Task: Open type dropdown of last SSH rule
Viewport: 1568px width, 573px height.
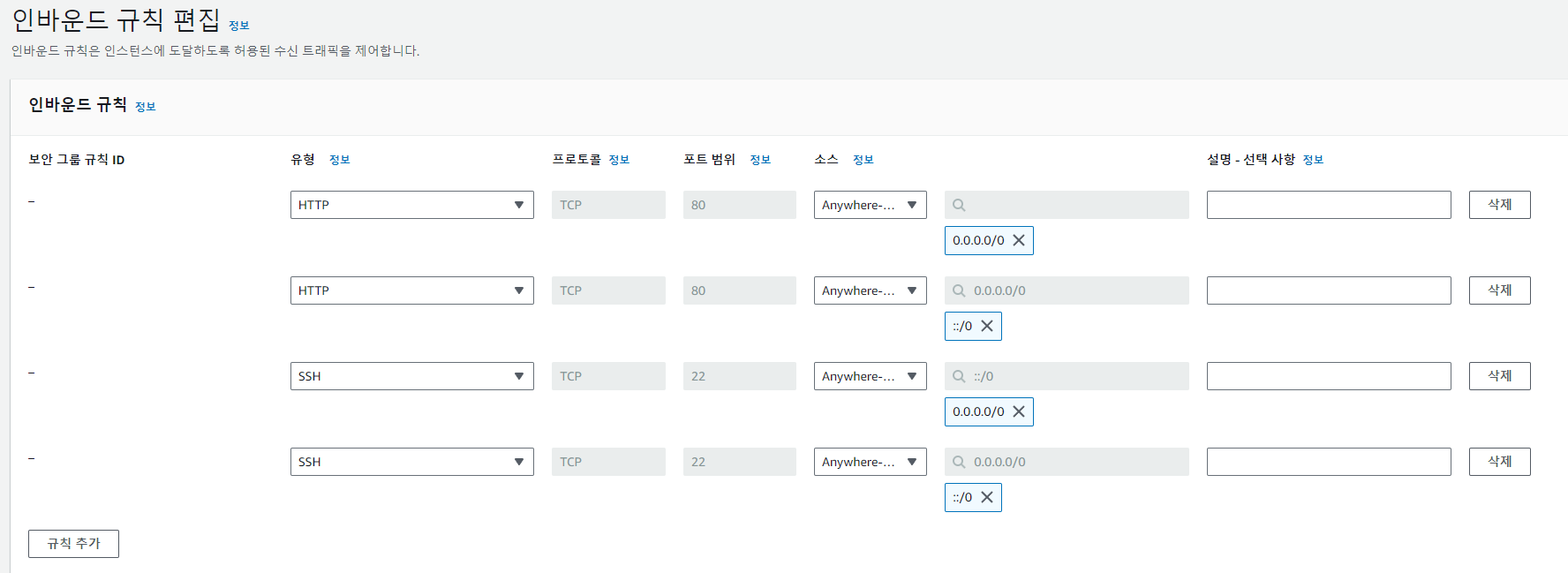Action: pos(412,462)
